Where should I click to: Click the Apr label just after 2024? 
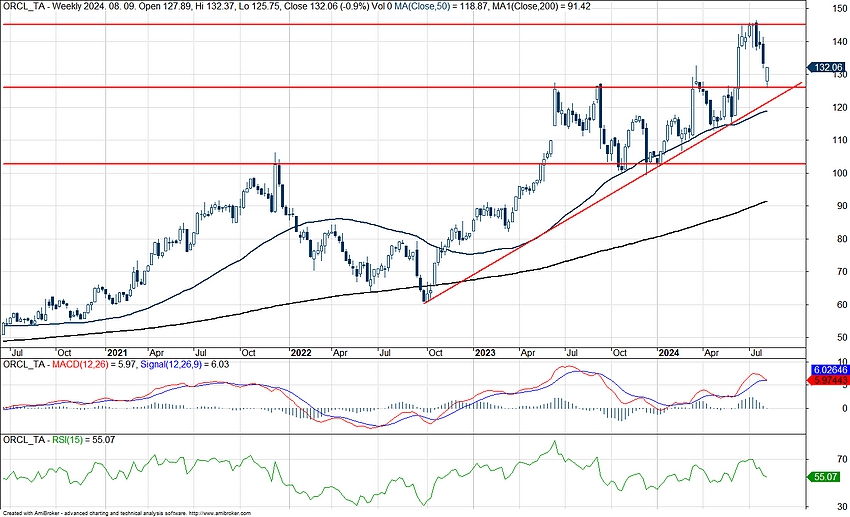711,353
